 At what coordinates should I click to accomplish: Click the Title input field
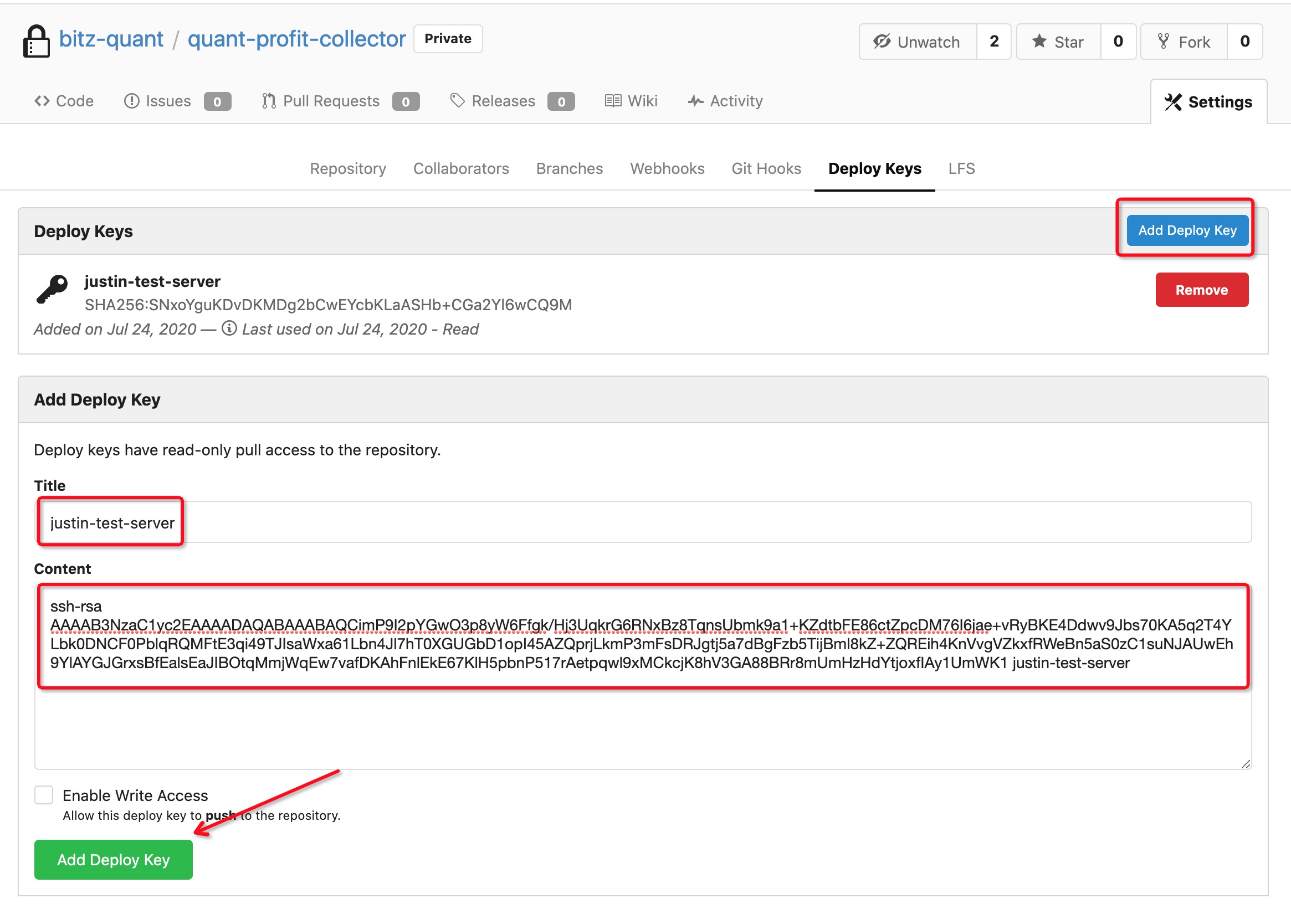[x=643, y=522]
